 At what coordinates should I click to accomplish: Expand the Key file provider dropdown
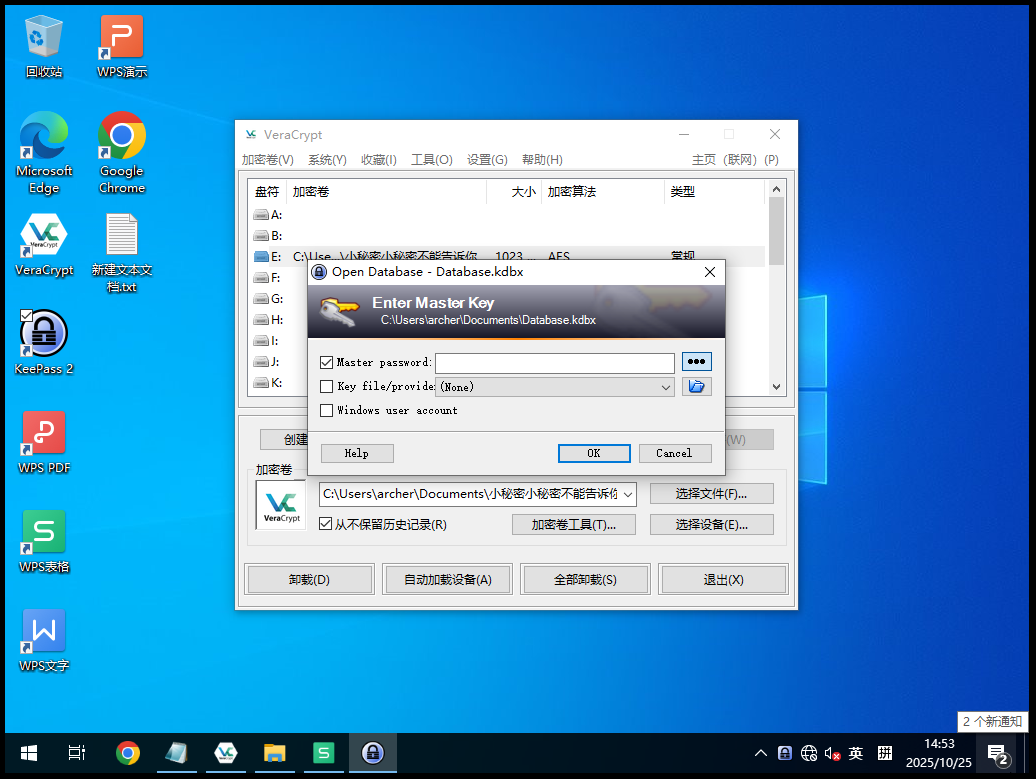pos(666,387)
